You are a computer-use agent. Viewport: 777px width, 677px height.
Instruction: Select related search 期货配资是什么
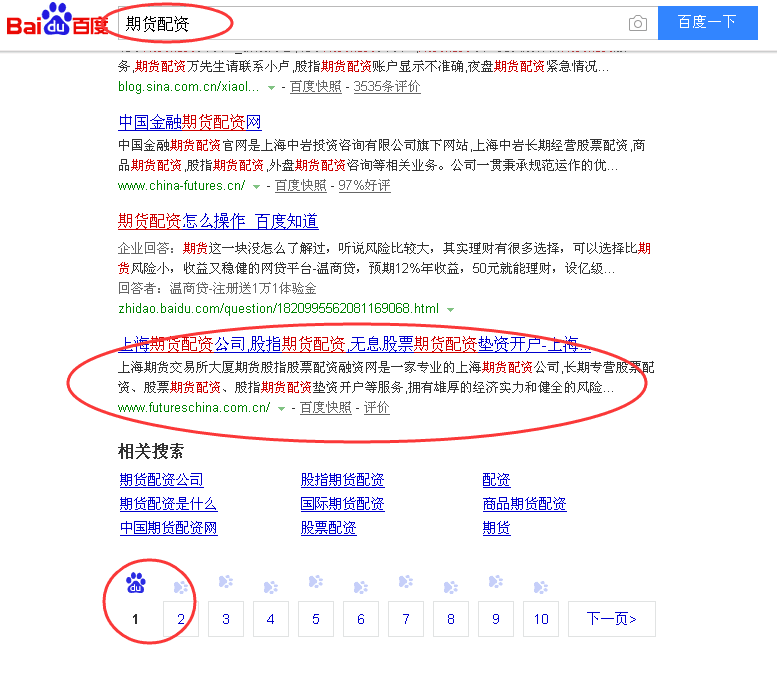coord(168,504)
